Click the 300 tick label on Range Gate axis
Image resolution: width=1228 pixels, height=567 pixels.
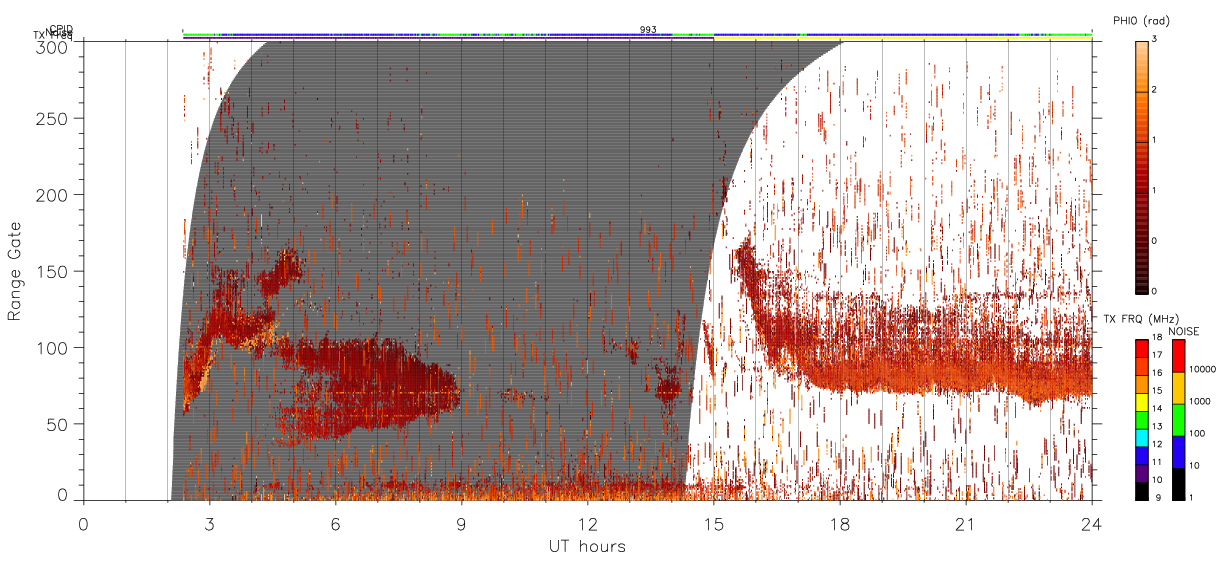point(54,47)
